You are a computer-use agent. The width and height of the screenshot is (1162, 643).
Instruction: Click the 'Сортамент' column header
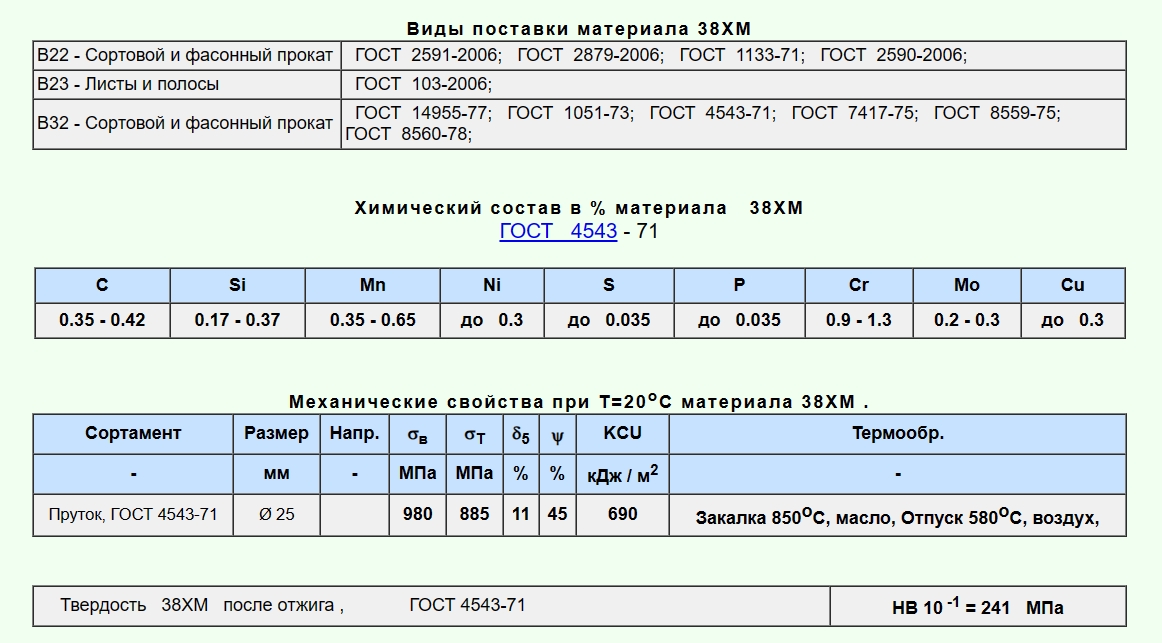pos(133,433)
